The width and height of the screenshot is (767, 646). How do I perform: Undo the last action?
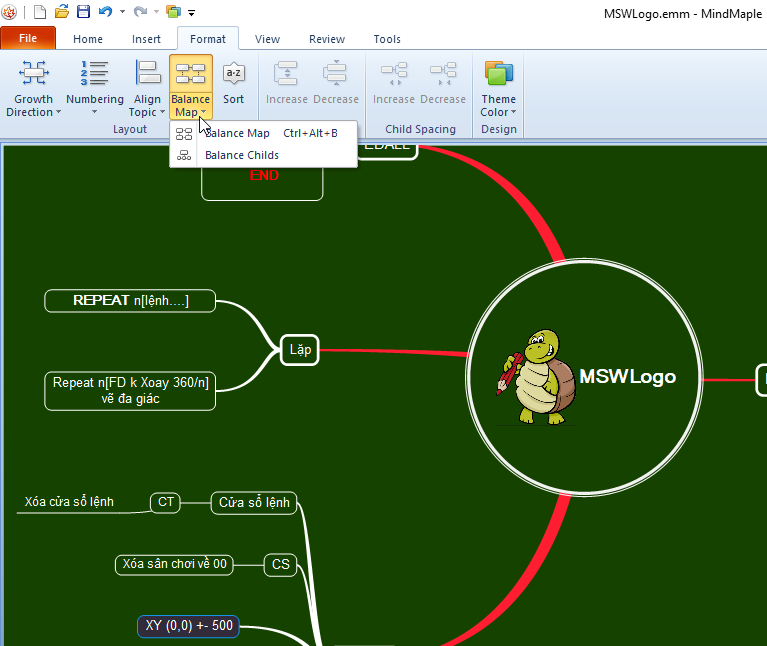[106, 11]
